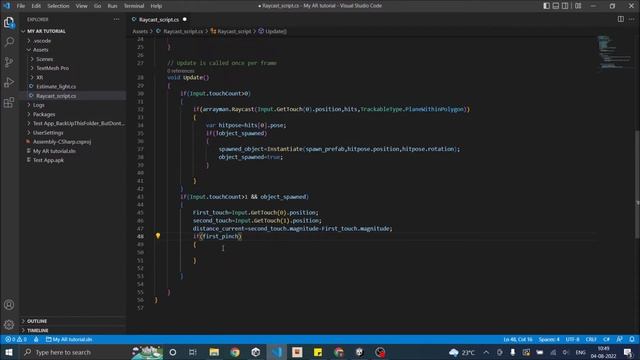The image size is (640, 360).
Task: Open Explorer views and more actions ellipsis
Action: click(116, 19)
